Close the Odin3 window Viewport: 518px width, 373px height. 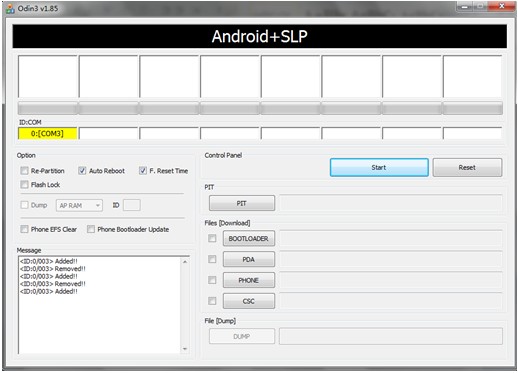(501, 6)
